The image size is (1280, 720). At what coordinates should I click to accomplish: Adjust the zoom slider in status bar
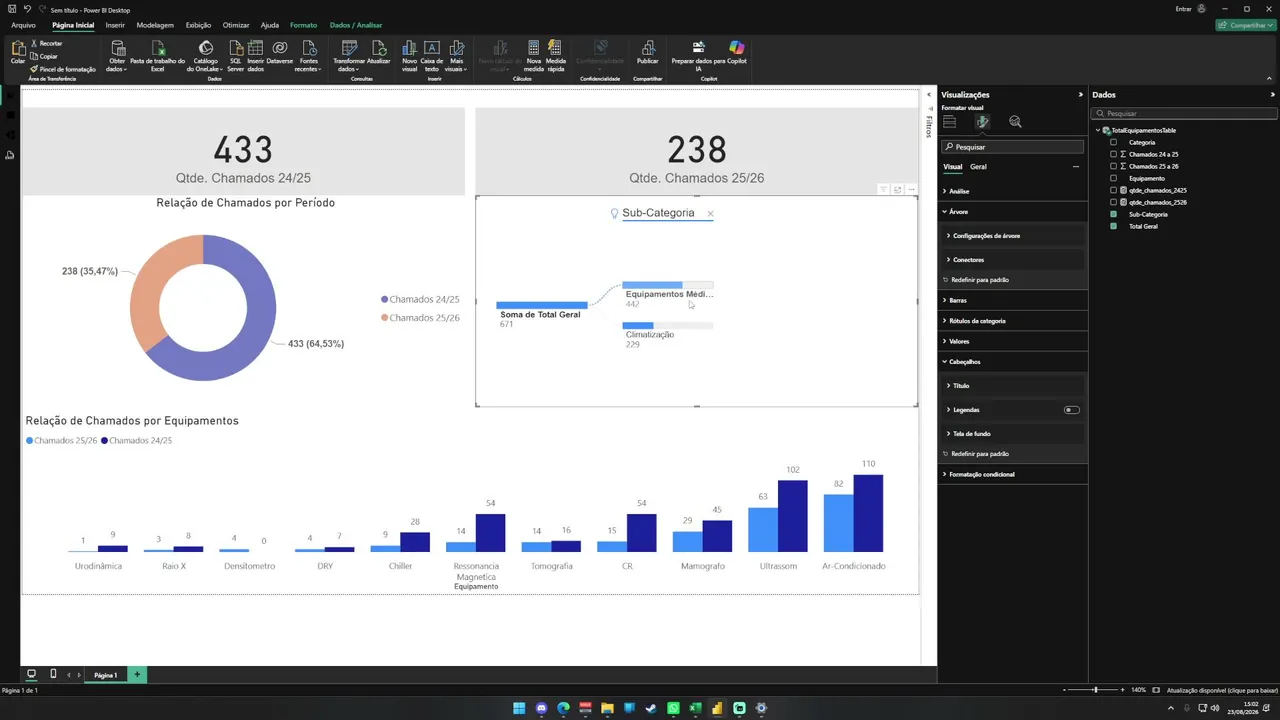point(1096,690)
